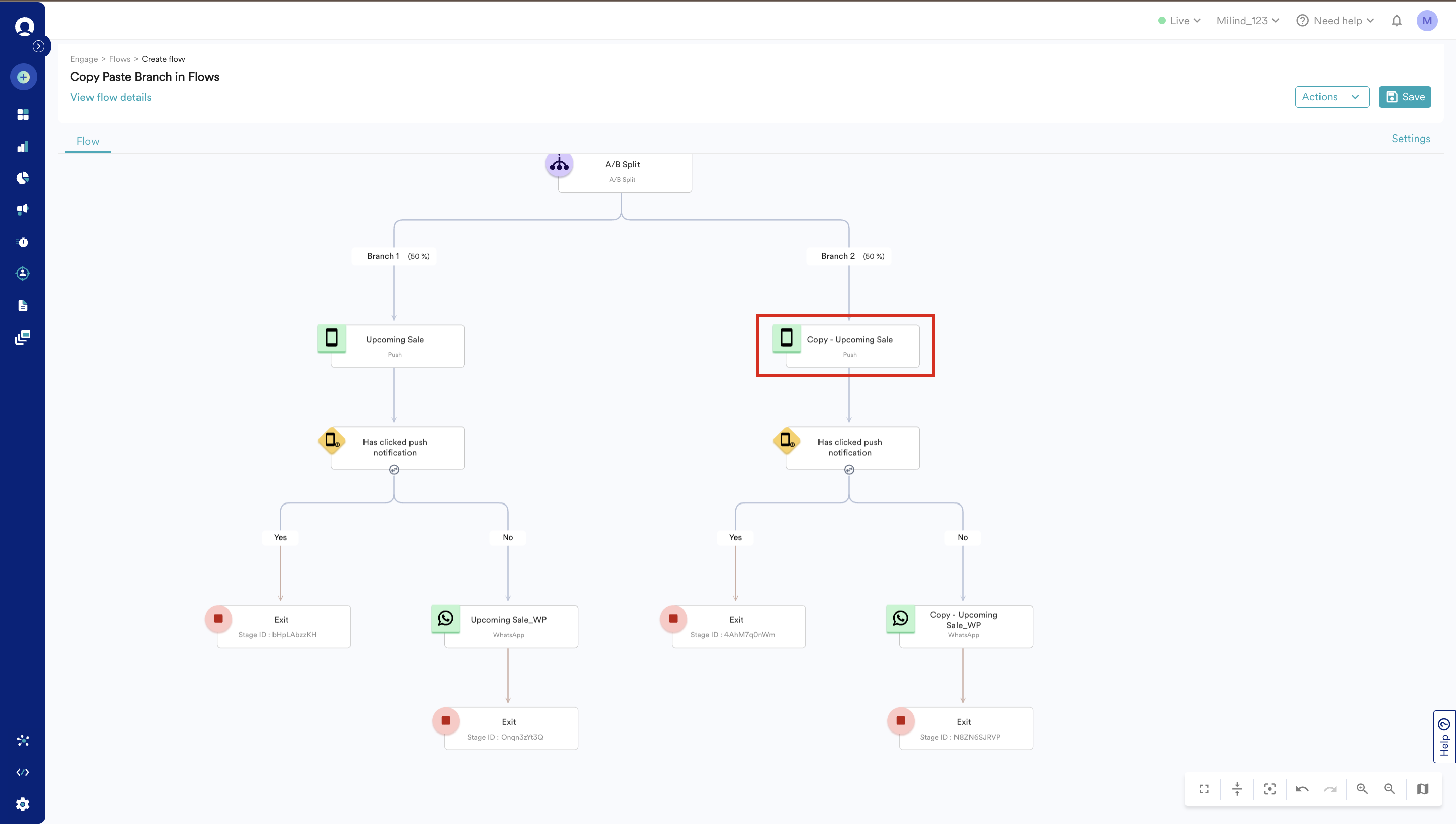1456x824 pixels.
Task: Click zoom out magnifier icon
Action: 1389,788
